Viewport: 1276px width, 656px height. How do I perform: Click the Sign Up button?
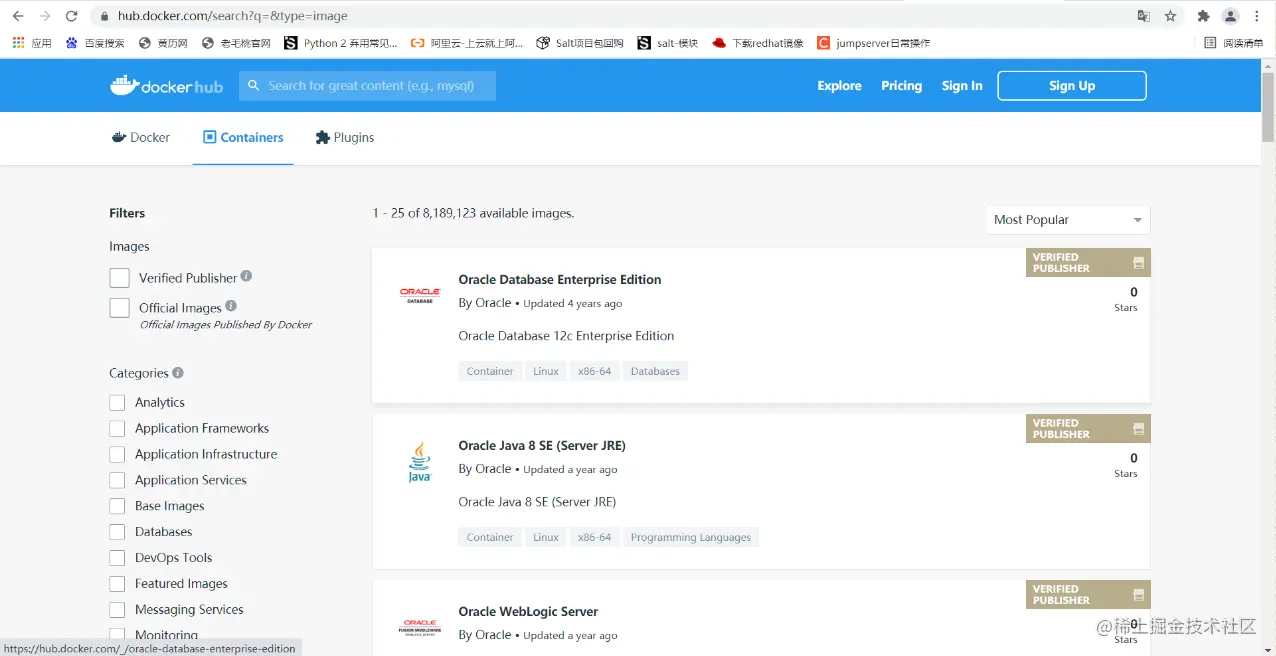point(1072,86)
